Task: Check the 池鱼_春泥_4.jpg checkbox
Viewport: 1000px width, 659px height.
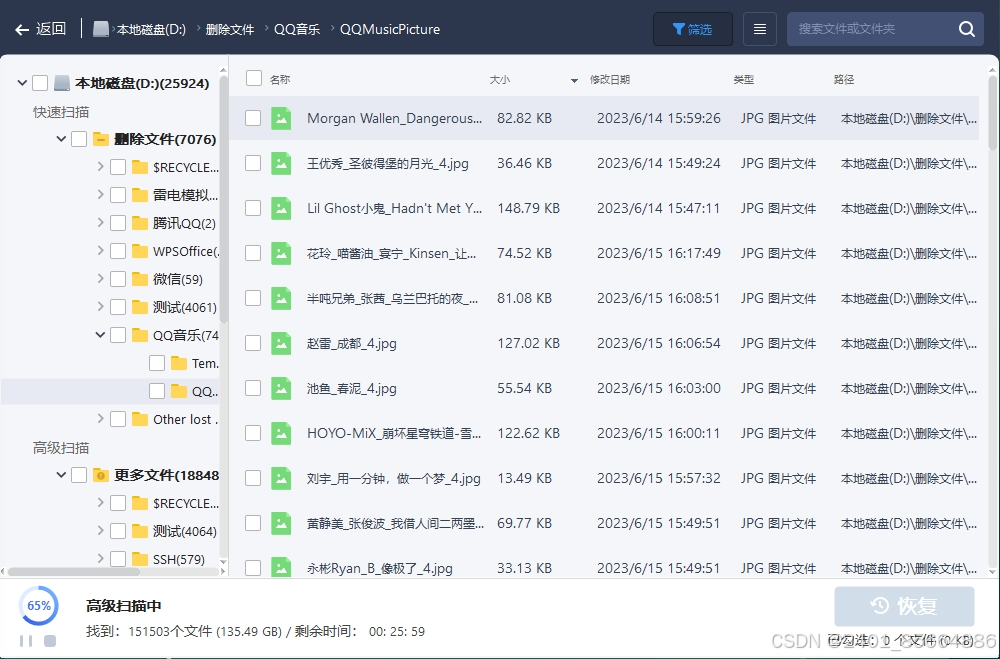Action: (253, 388)
